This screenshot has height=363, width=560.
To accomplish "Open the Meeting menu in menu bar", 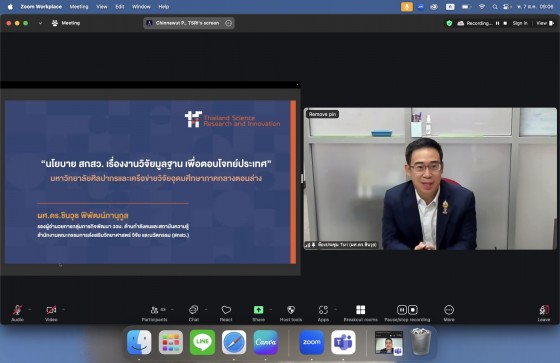I will 79,6.
